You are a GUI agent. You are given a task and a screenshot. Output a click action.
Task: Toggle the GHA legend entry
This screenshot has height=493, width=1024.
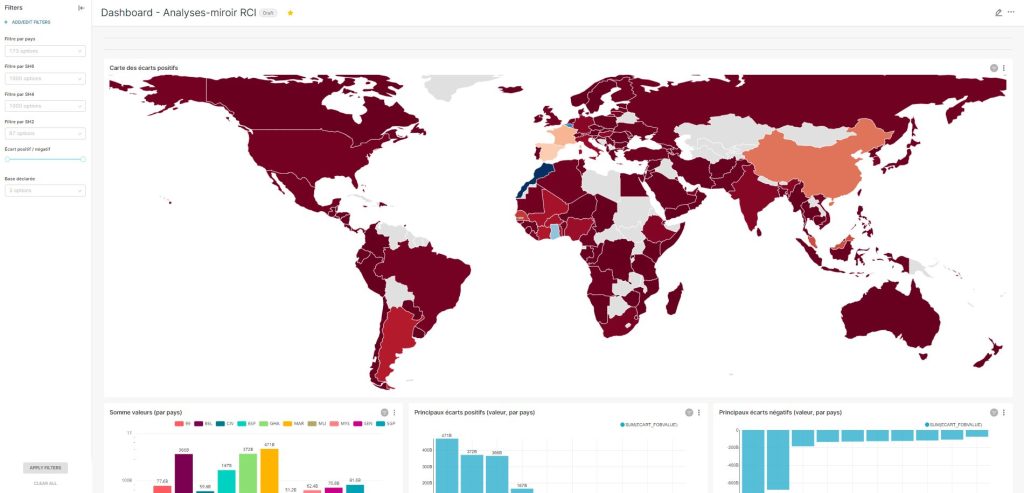pyautogui.click(x=270, y=424)
